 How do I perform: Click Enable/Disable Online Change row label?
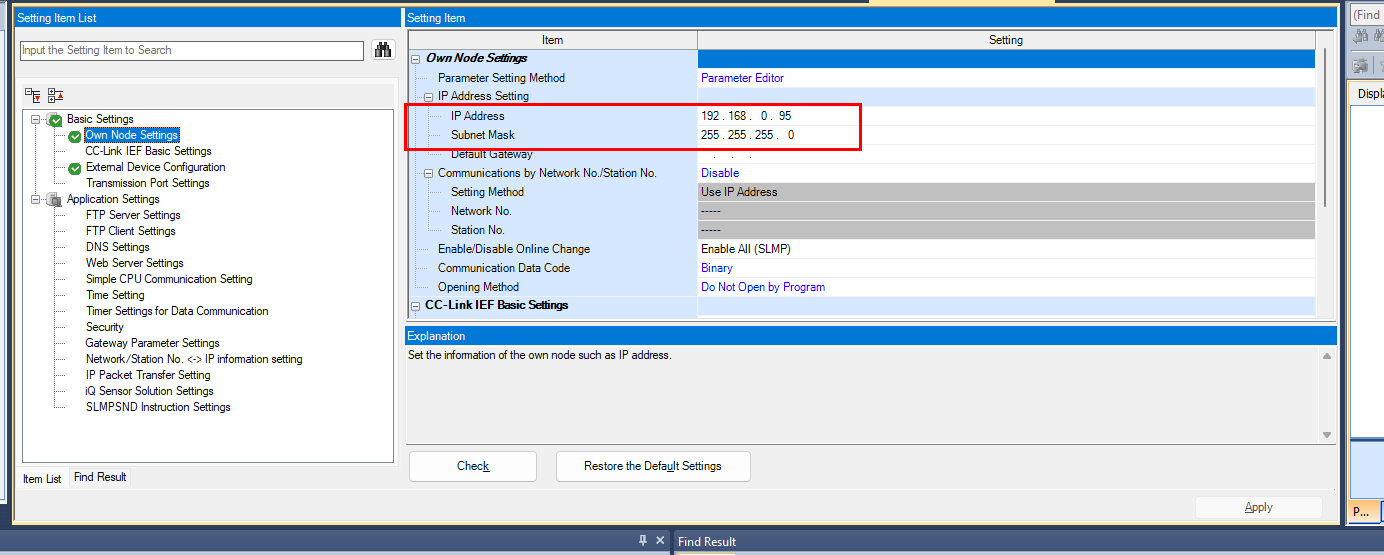[514, 249]
